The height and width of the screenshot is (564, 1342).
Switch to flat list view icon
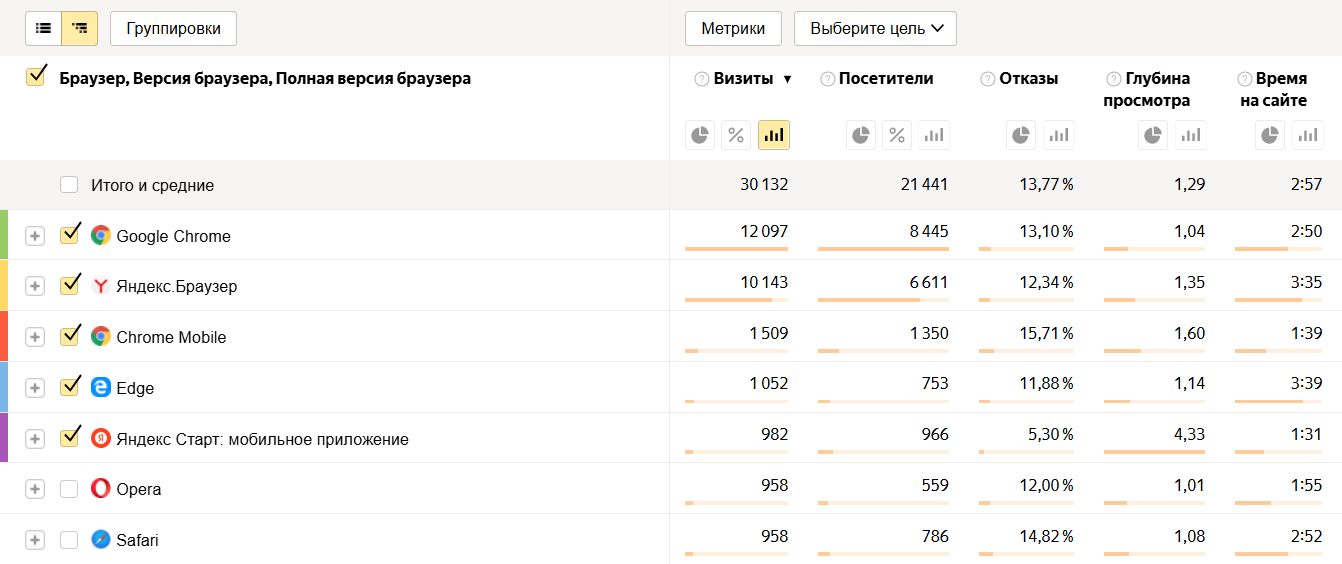[43, 29]
